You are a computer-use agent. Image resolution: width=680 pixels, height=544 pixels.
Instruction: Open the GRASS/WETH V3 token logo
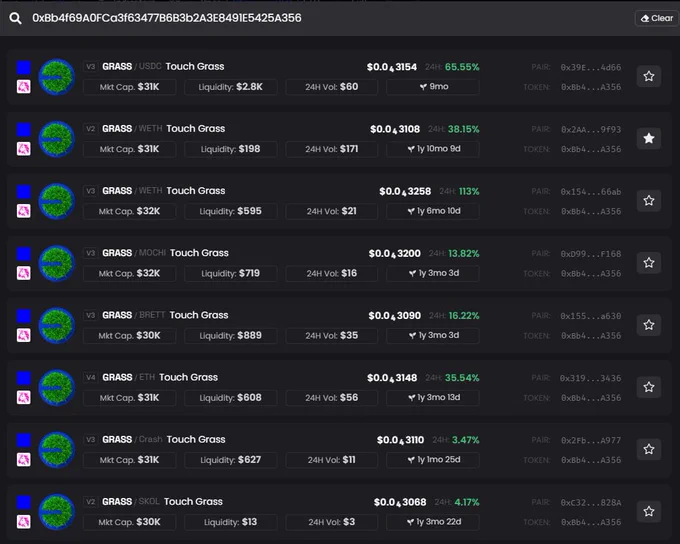coord(56,201)
